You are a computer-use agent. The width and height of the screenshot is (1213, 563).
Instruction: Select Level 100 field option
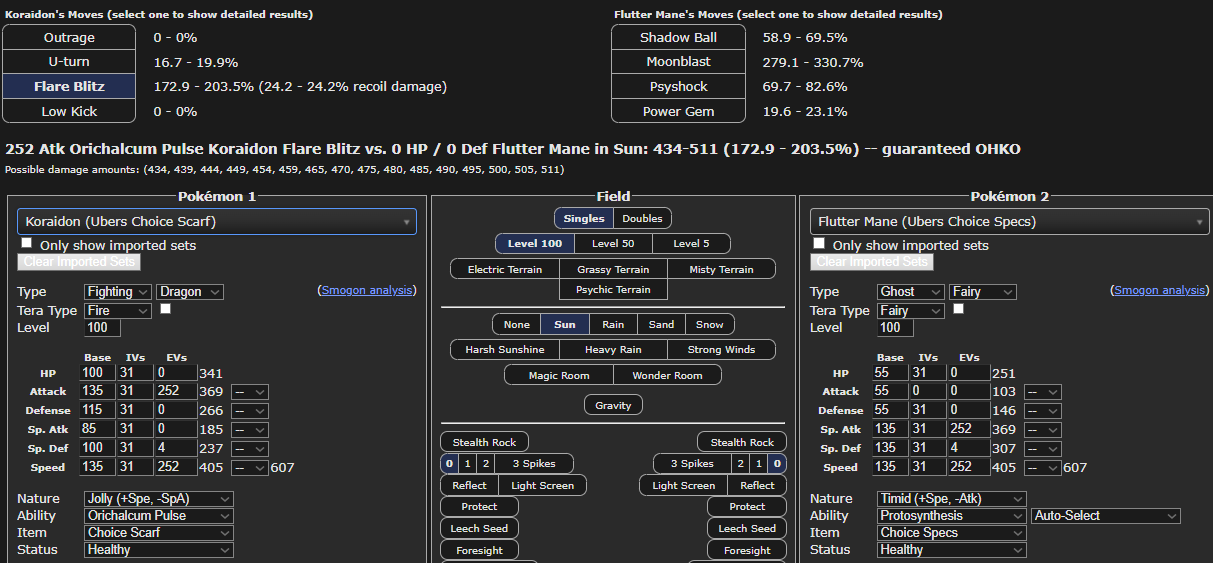pos(534,243)
